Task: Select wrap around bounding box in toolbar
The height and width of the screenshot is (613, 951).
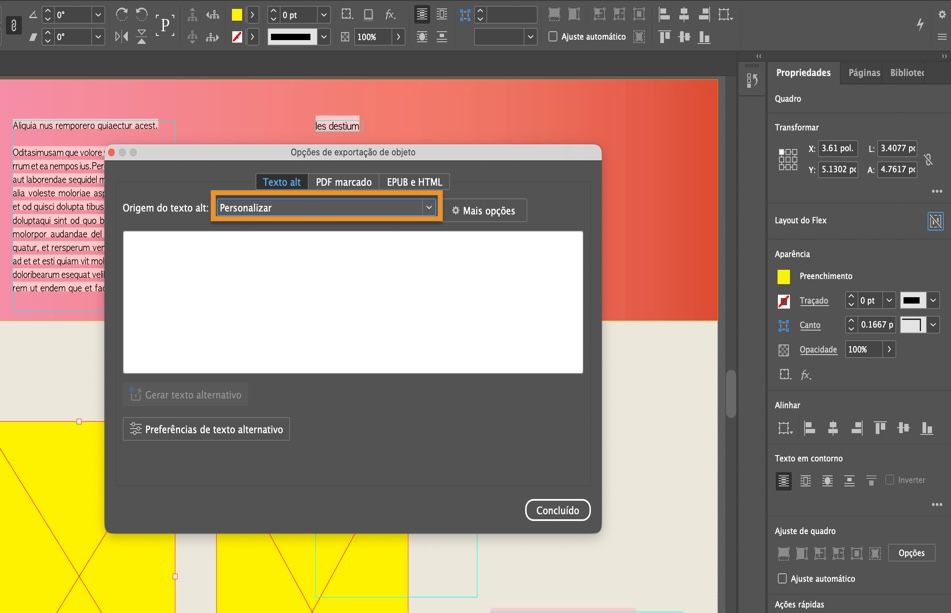Action: 442,14
